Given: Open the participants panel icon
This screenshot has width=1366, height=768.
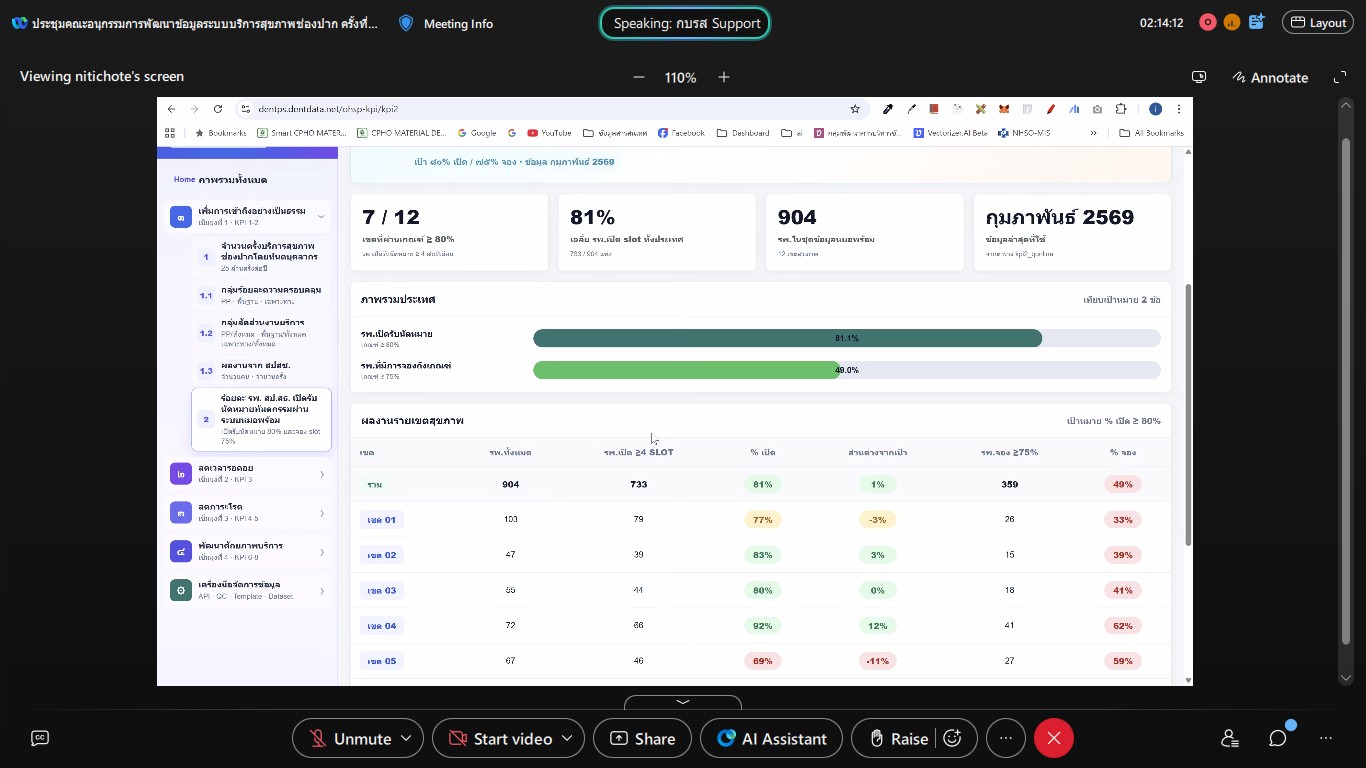Looking at the screenshot, I should coord(1230,738).
